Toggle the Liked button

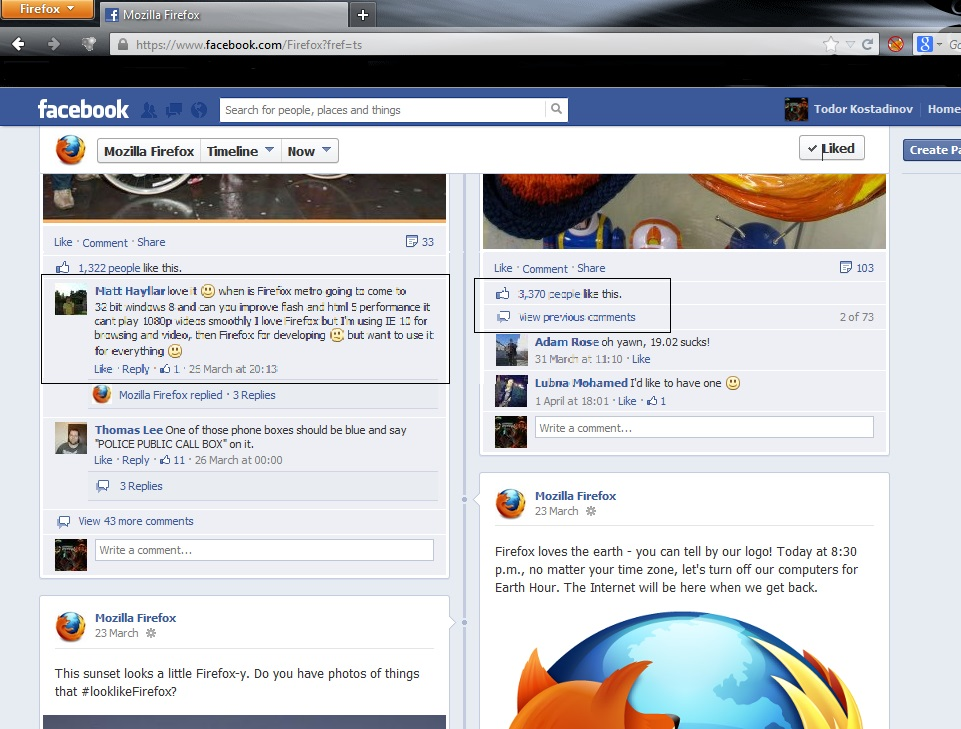(x=832, y=148)
